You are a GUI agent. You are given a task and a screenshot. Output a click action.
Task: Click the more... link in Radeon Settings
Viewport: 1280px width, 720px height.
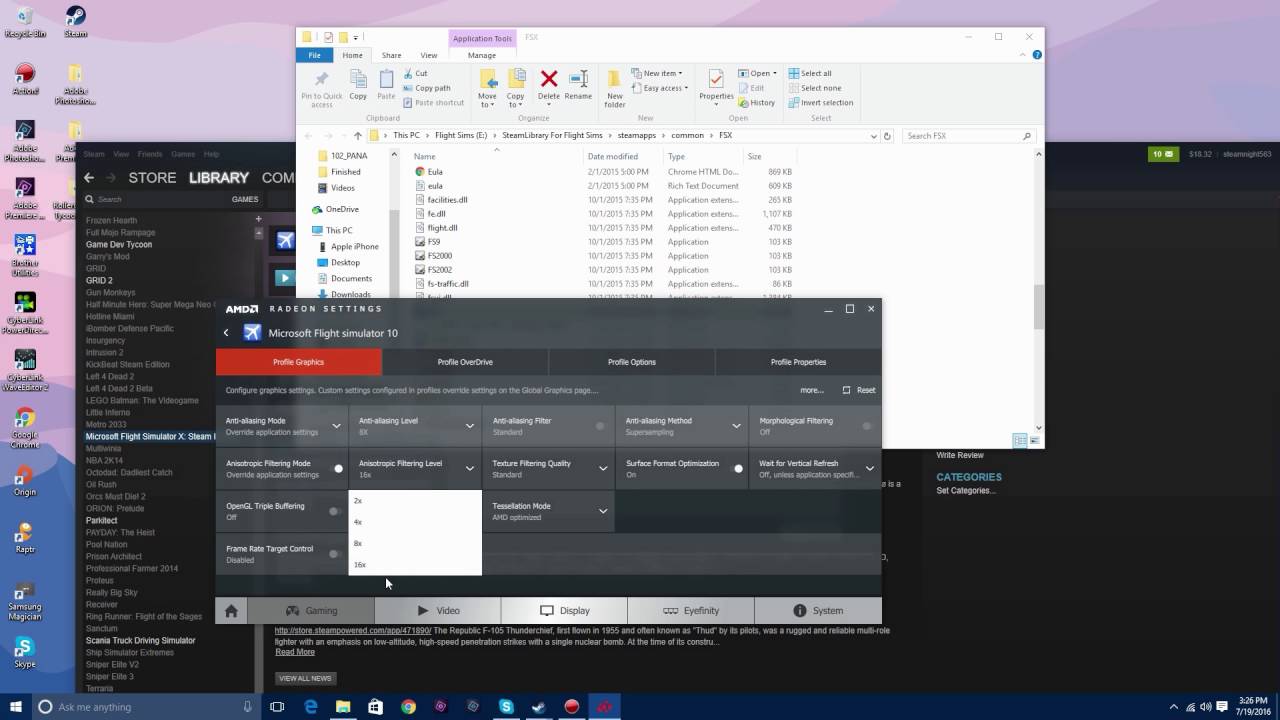coord(812,390)
